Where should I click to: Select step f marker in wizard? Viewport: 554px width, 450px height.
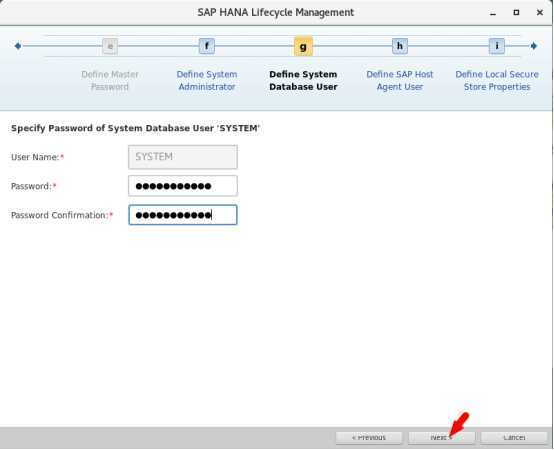207,46
